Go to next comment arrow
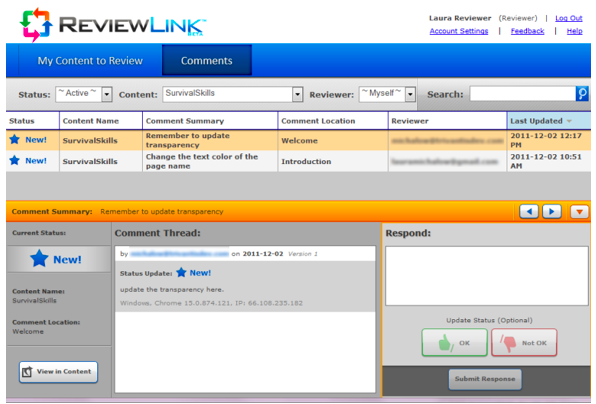Screen dimensions: 596x404 tap(552, 212)
